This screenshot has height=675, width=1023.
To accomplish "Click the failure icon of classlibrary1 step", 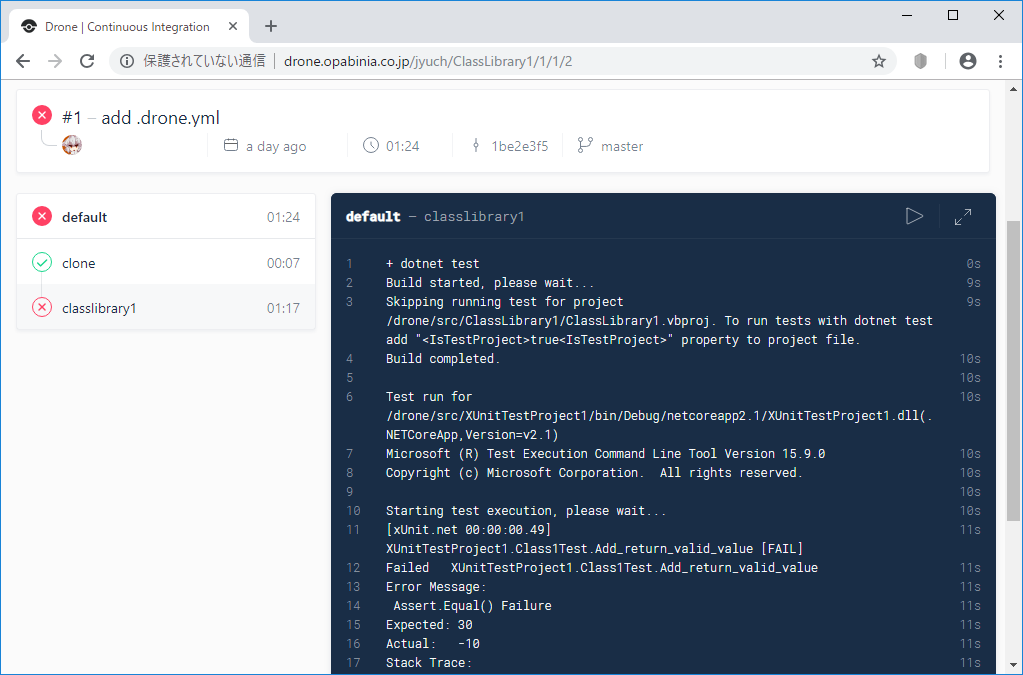I will (42, 307).
